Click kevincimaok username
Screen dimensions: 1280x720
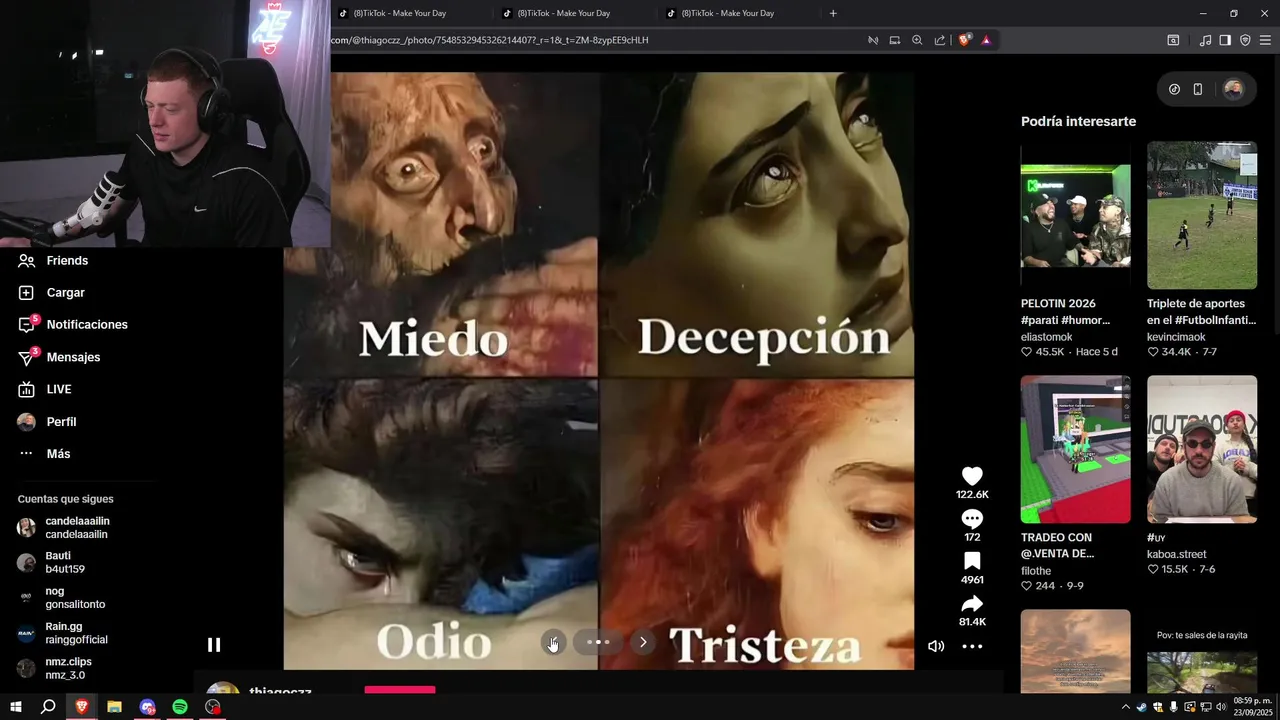pyautogui.click(x=1176, y=337)
